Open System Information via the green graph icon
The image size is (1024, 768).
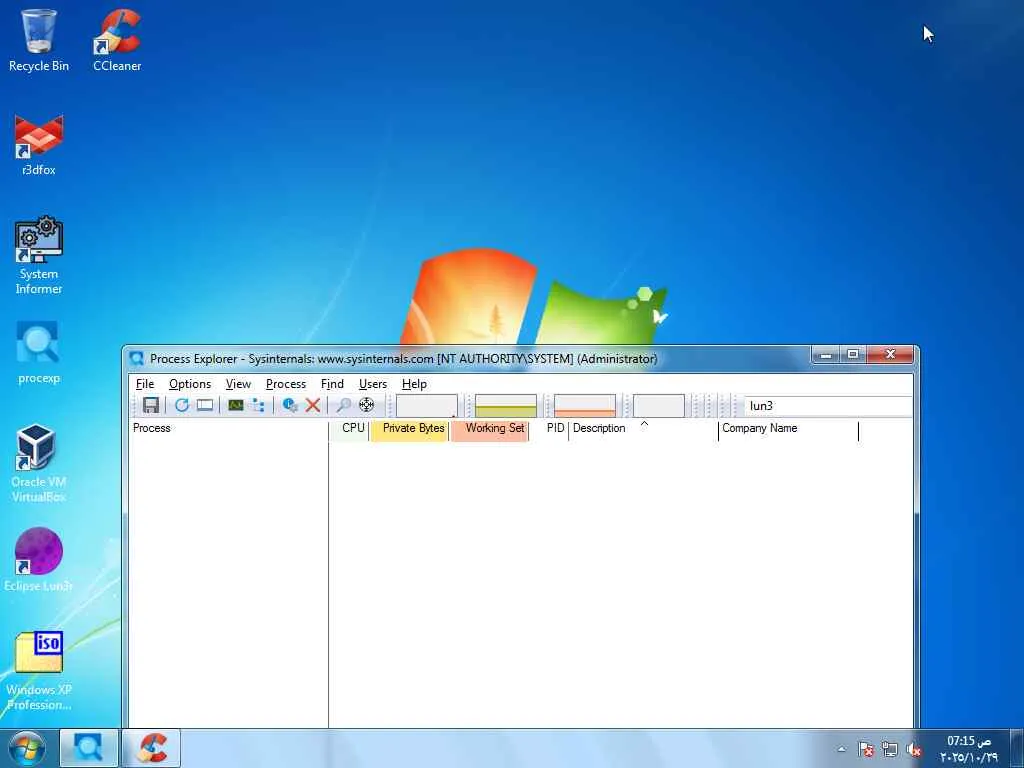[236, 406]
